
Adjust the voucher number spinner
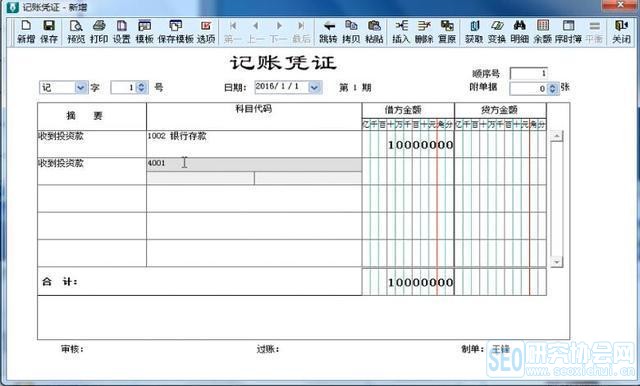pos(141,87)
